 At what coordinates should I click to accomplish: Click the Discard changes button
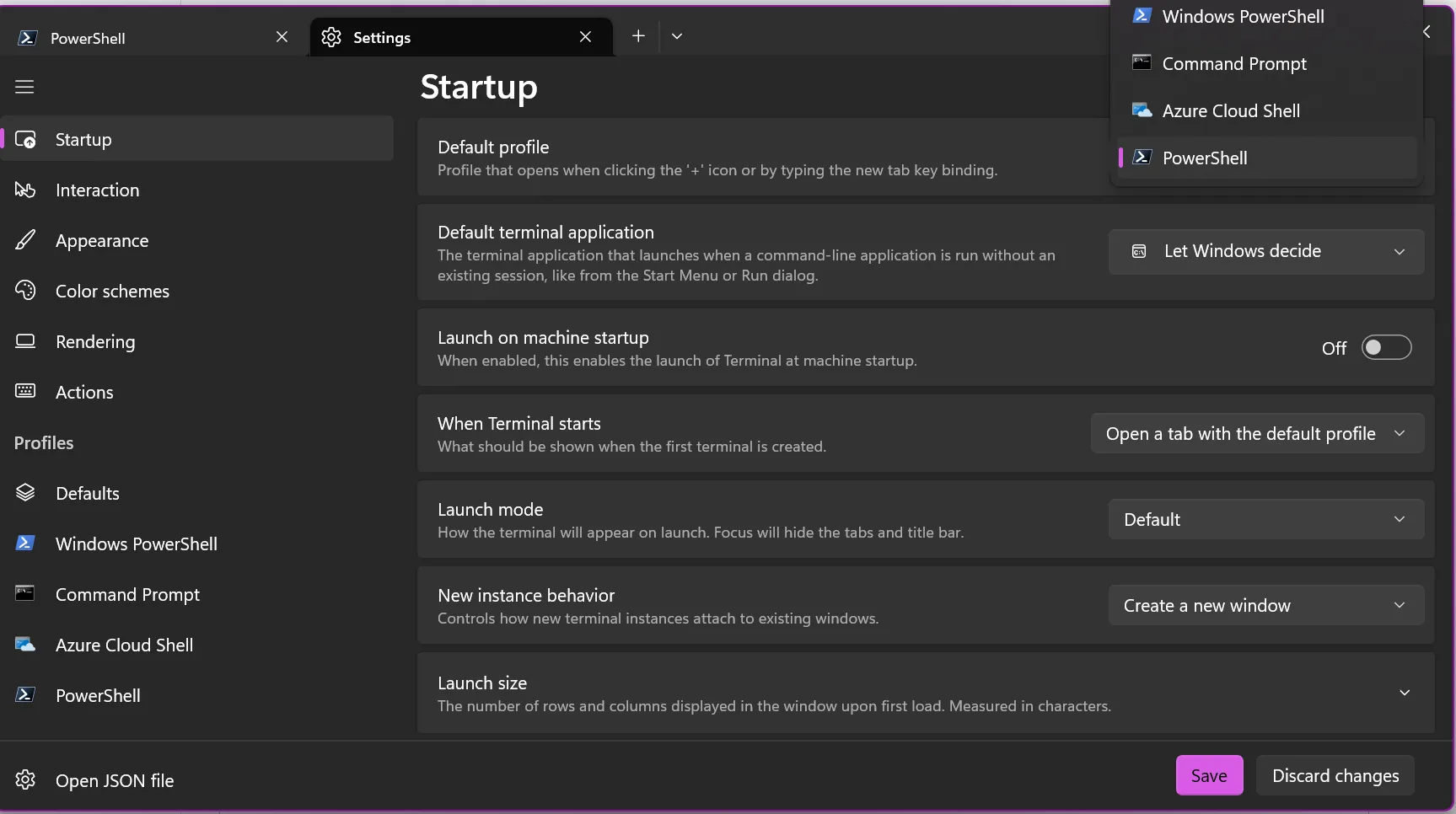coord(1335,775)
